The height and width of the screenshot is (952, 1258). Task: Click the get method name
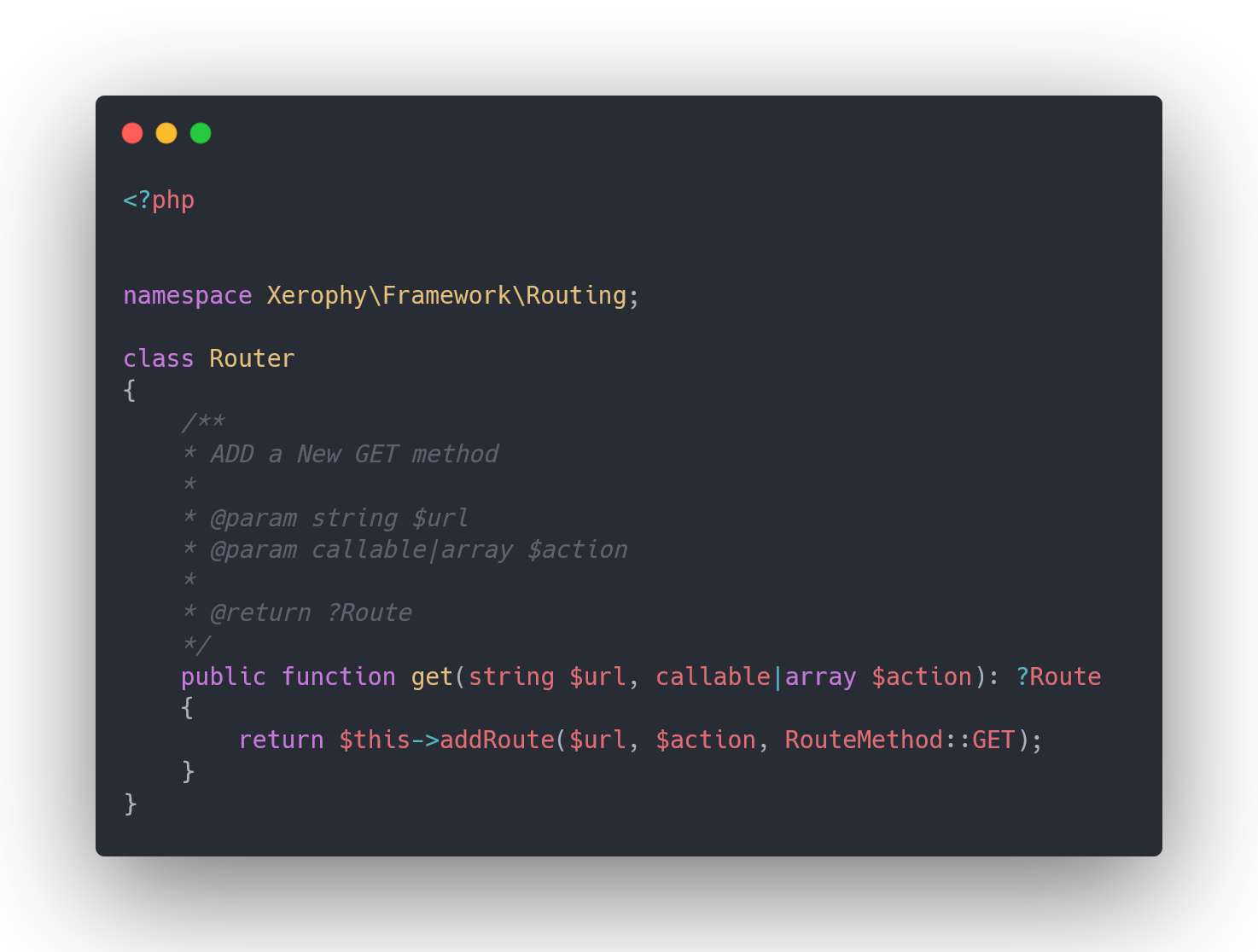[432, 677]
